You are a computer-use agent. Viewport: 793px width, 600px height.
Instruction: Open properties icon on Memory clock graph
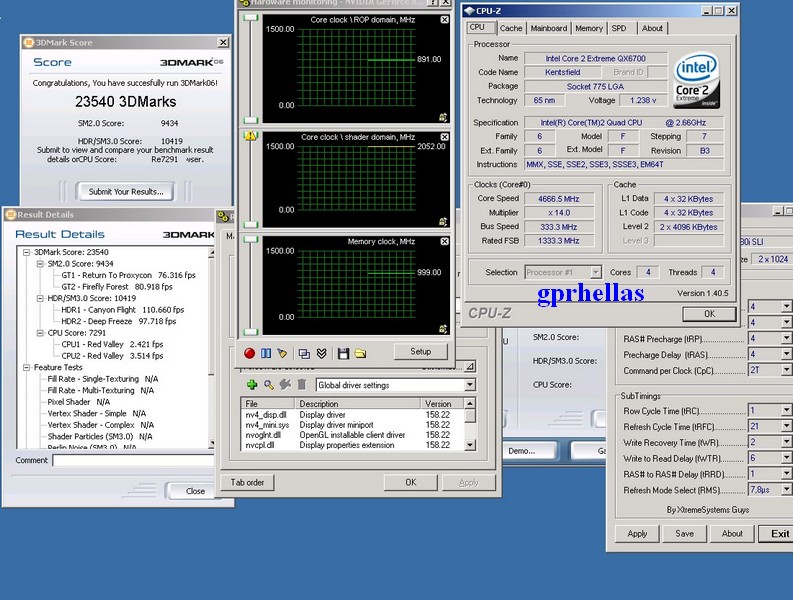tap(443, 329)
